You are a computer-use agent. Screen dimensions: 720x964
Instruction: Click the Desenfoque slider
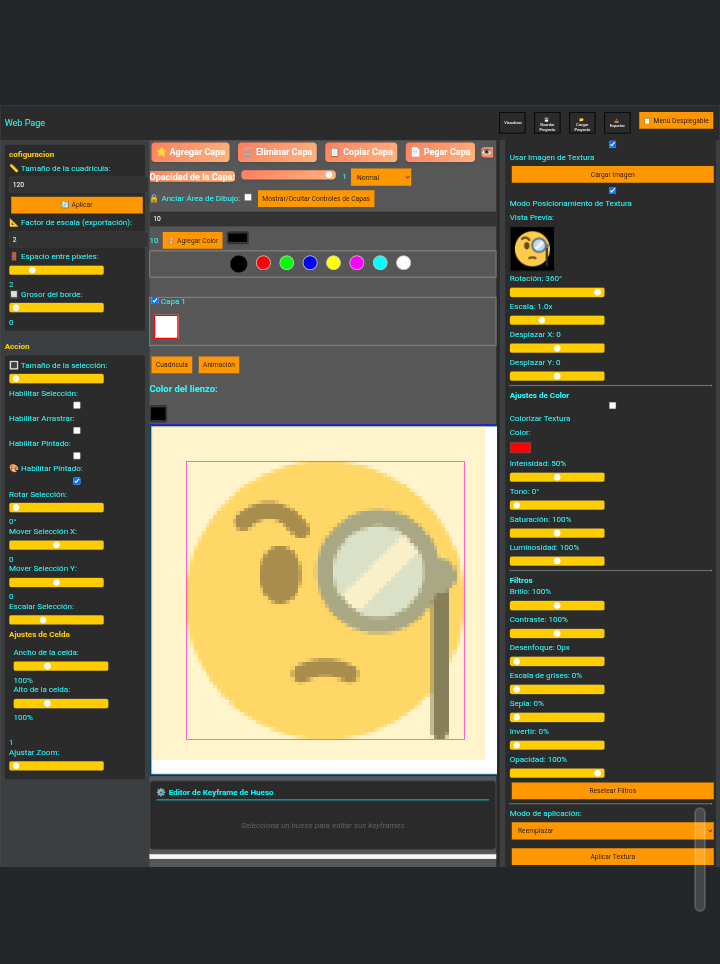click(557, 662)
